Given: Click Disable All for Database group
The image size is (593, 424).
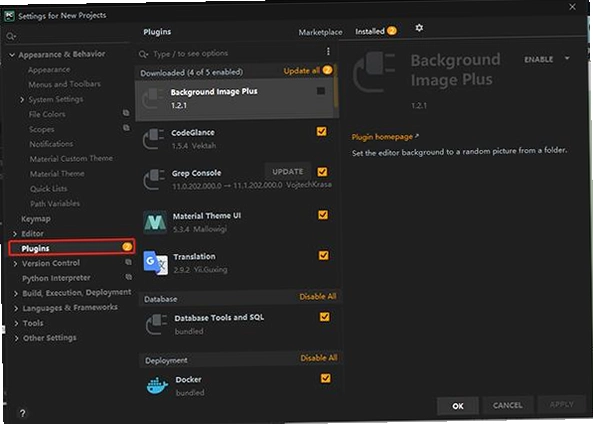Looking at the screenshot, I should 318,297.
